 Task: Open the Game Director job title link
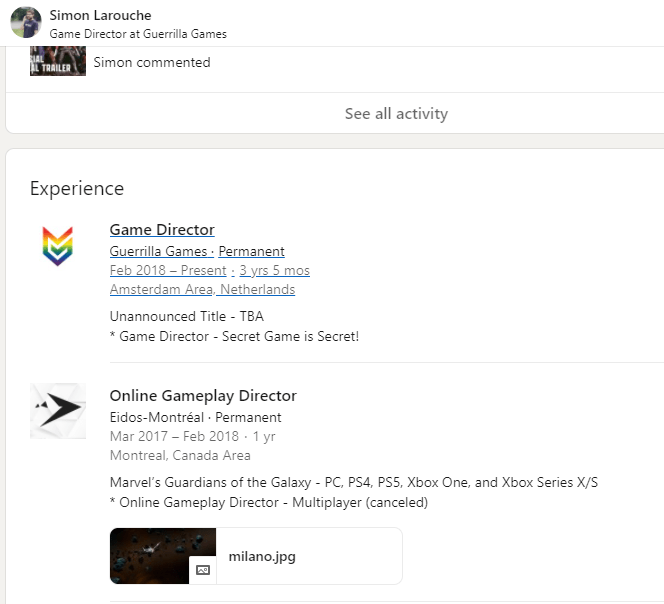point(162,230)
